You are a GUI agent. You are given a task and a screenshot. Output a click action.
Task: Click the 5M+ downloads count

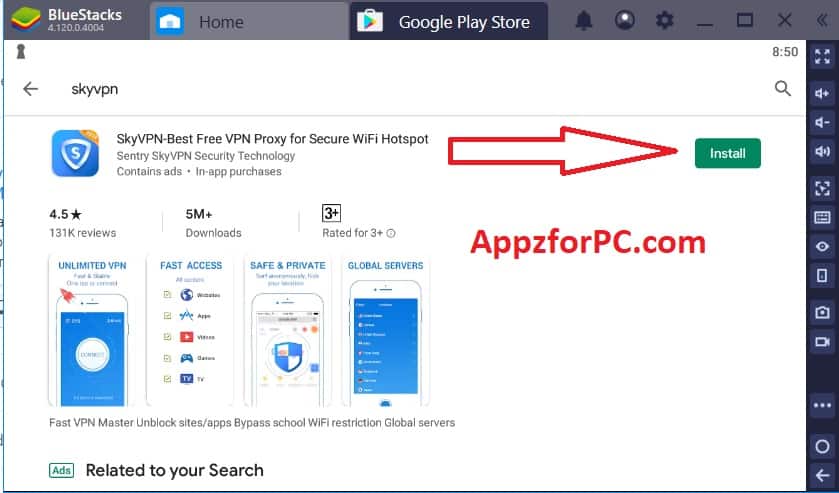(199, 215)
